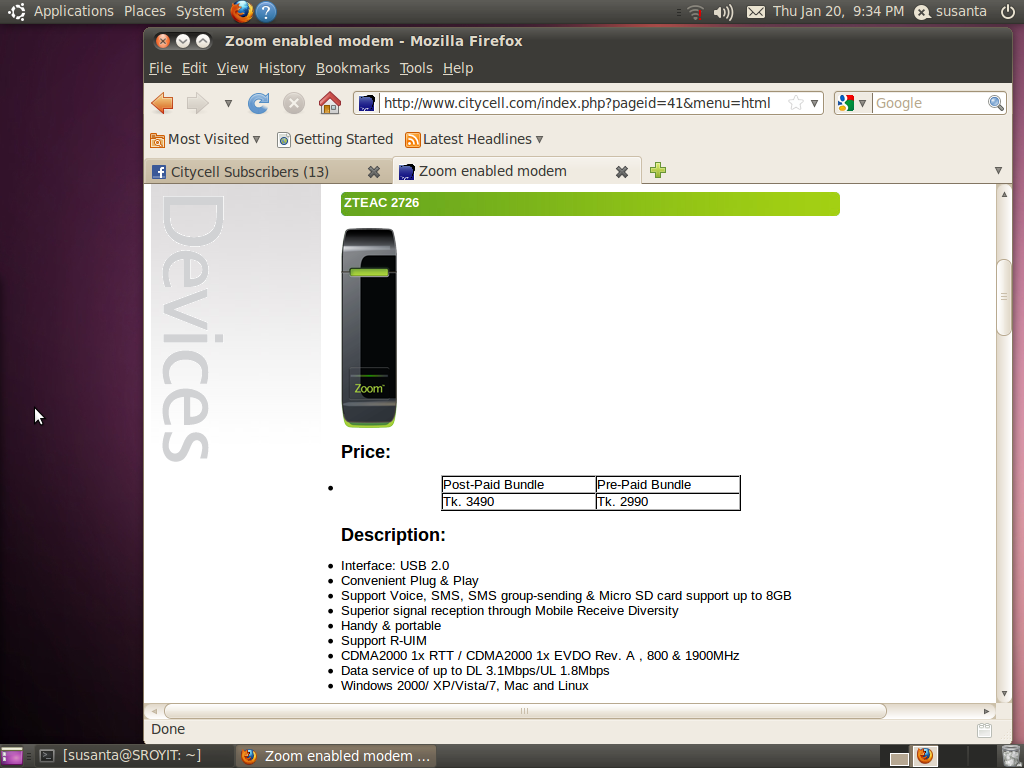Reload the current page
Viewport: 1024px width, 768px height.
(259, 103)
